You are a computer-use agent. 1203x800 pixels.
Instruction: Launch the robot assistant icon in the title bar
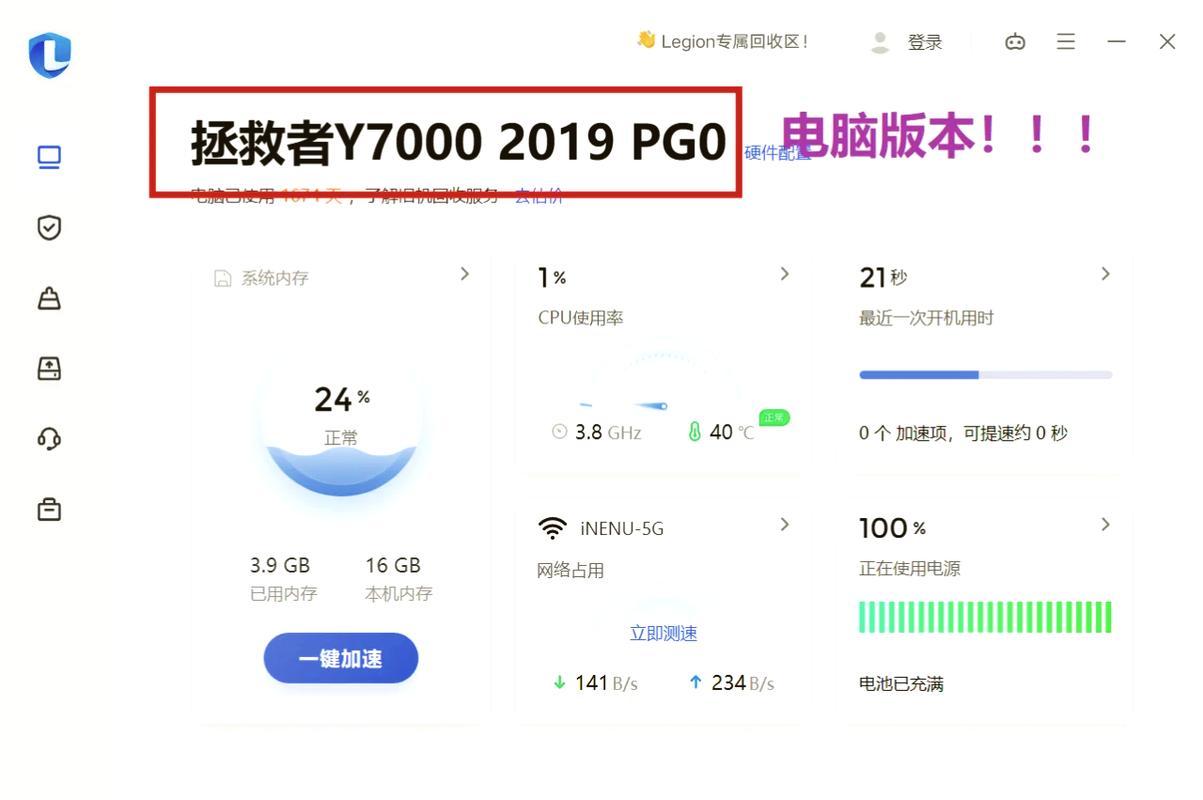1015,42
